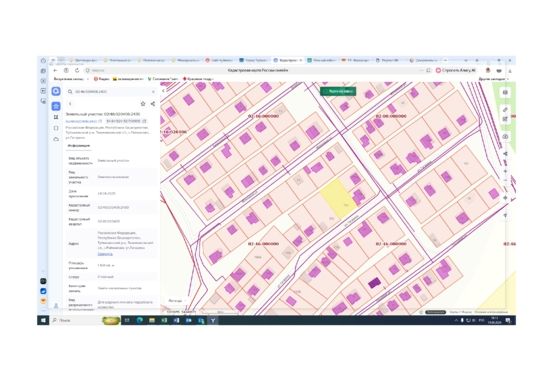Switch to the Кадастровая browser tab
Screen dimensions: 553x391
coord(287,60)
